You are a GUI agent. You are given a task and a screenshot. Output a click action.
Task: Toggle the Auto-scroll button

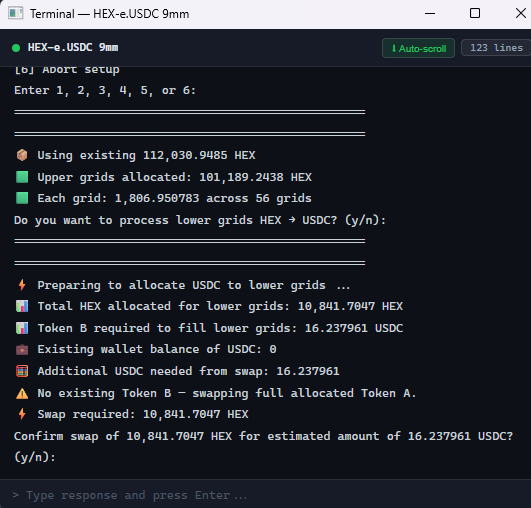coord(418,48)
